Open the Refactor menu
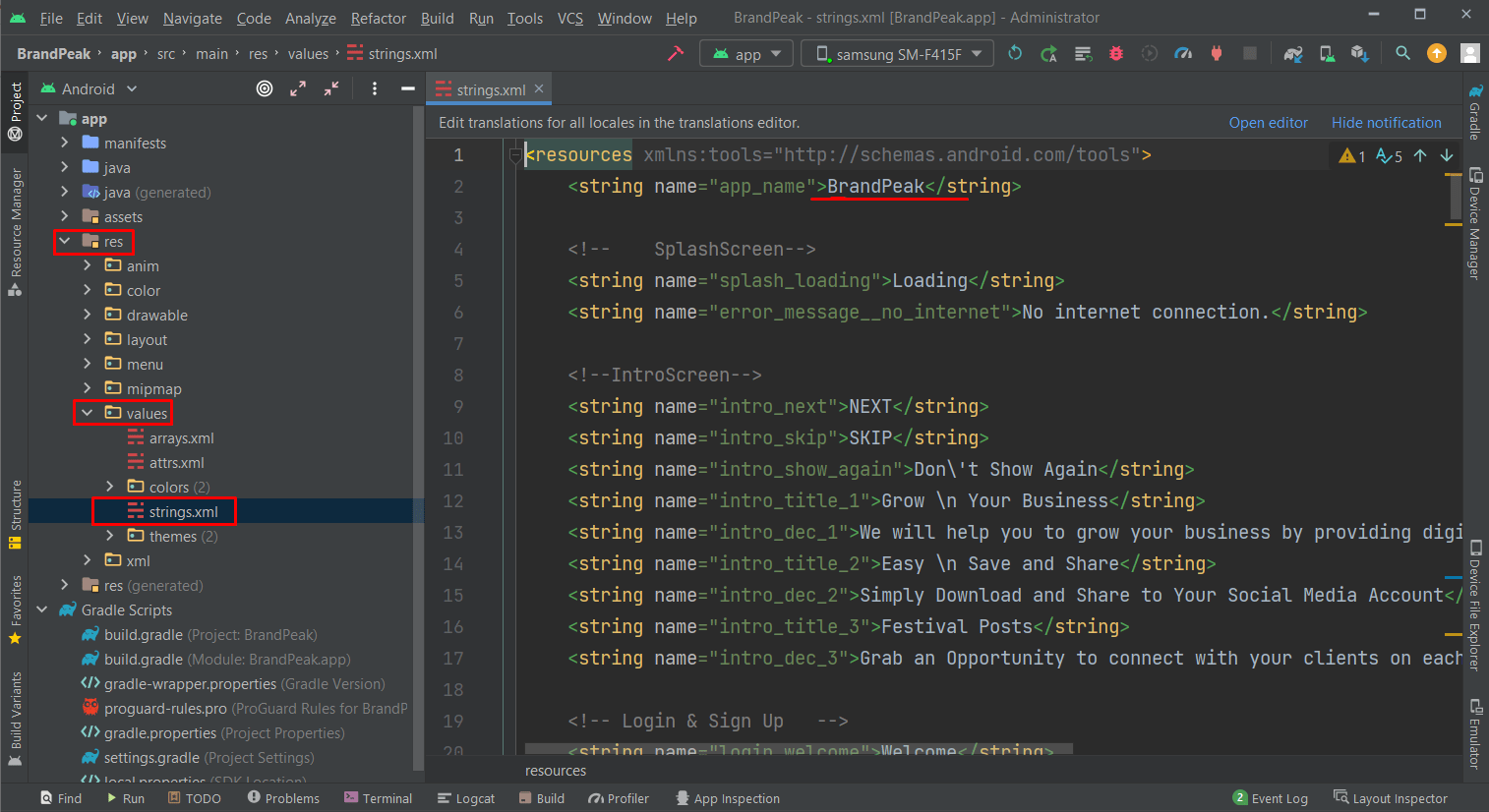 click(379, 18)
